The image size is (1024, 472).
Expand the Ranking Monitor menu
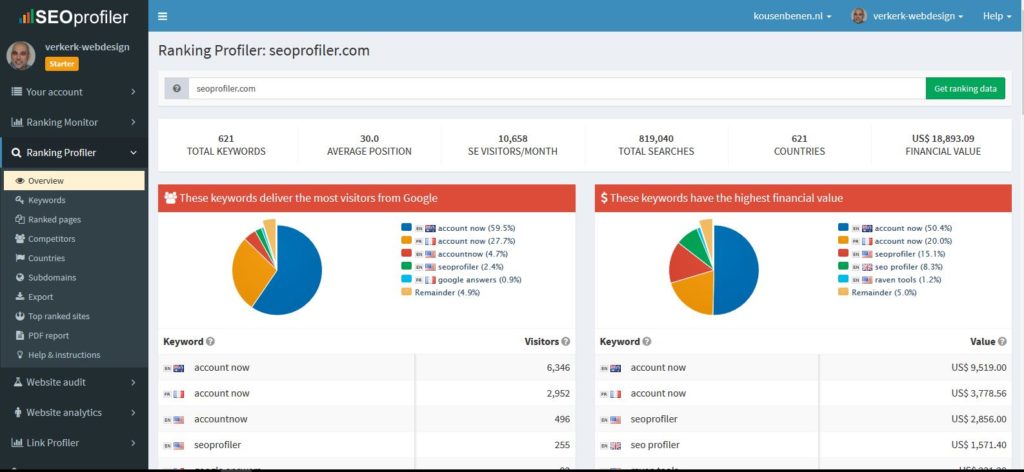[74, 122]
